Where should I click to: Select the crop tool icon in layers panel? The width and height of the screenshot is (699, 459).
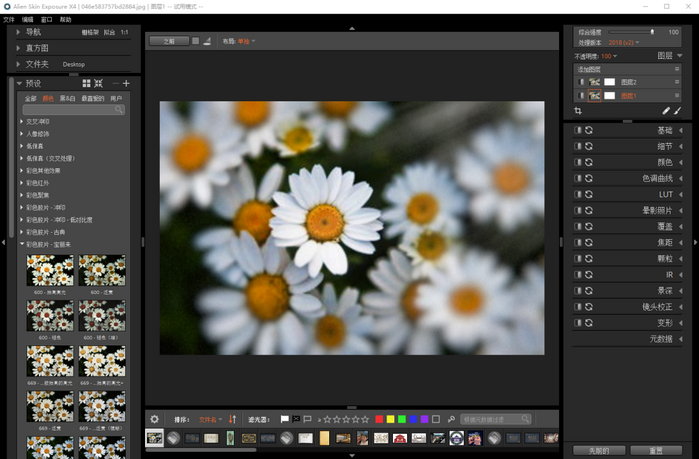tap(578, 111)
